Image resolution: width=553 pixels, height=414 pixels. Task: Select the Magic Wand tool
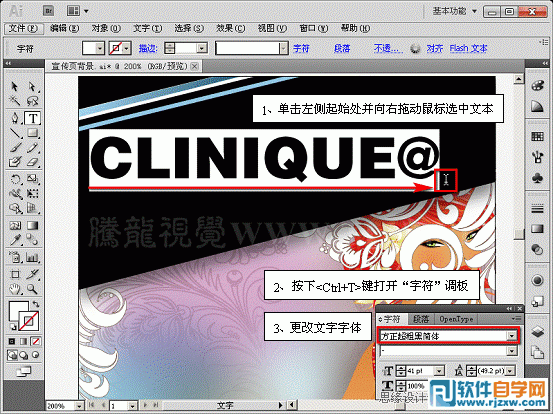[x=14, y=101]
